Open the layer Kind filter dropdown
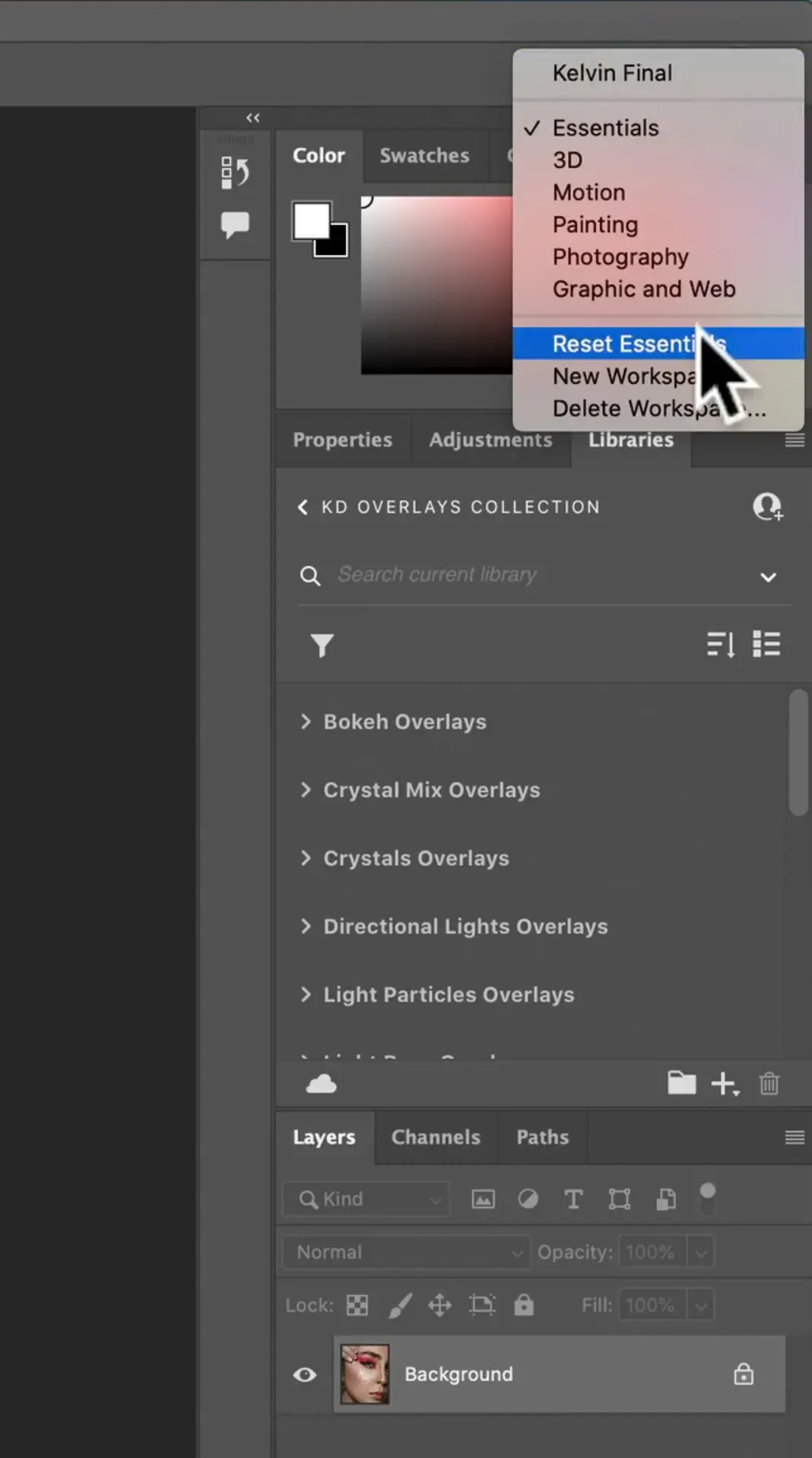Image resolution: width=812 pixels, height=1458 pixels. coord(366,1199)
